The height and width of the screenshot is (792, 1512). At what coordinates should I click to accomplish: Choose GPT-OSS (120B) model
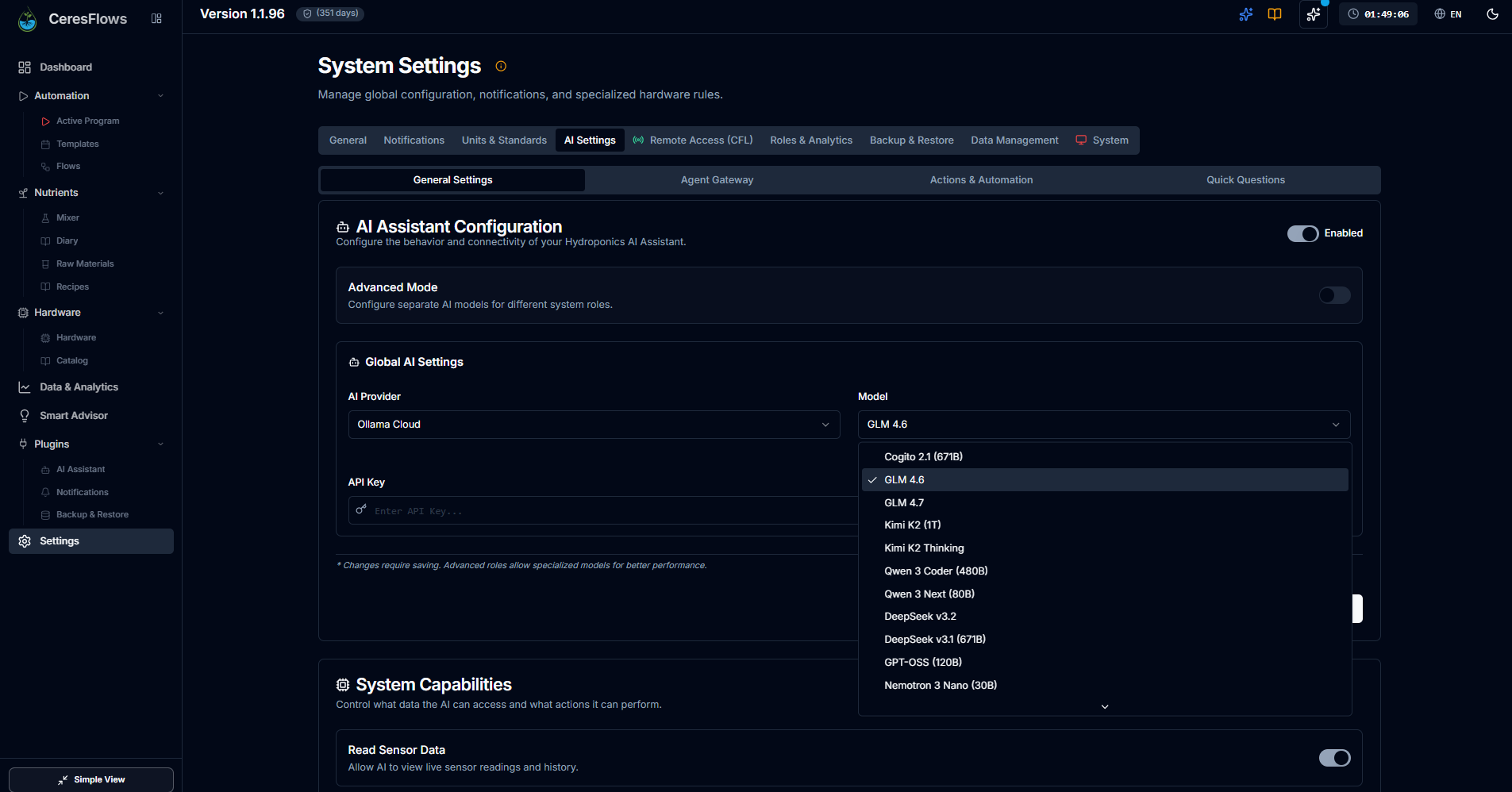1105,663
